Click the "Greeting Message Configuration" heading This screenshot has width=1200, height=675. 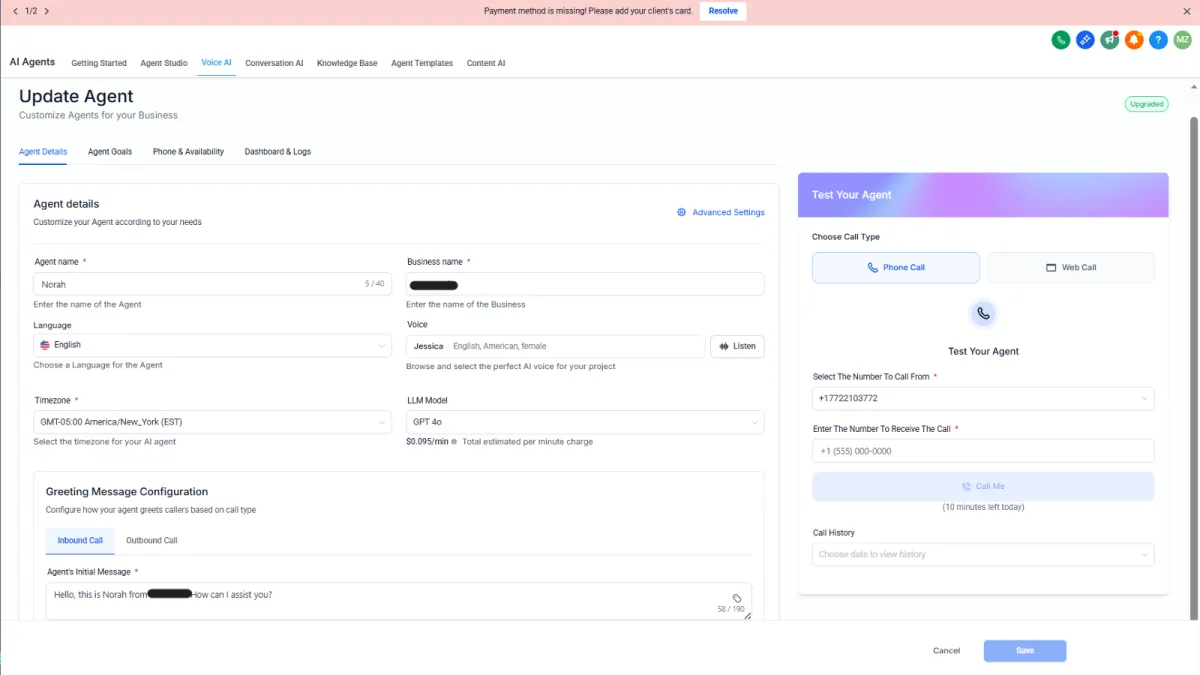tap(127, 492)
